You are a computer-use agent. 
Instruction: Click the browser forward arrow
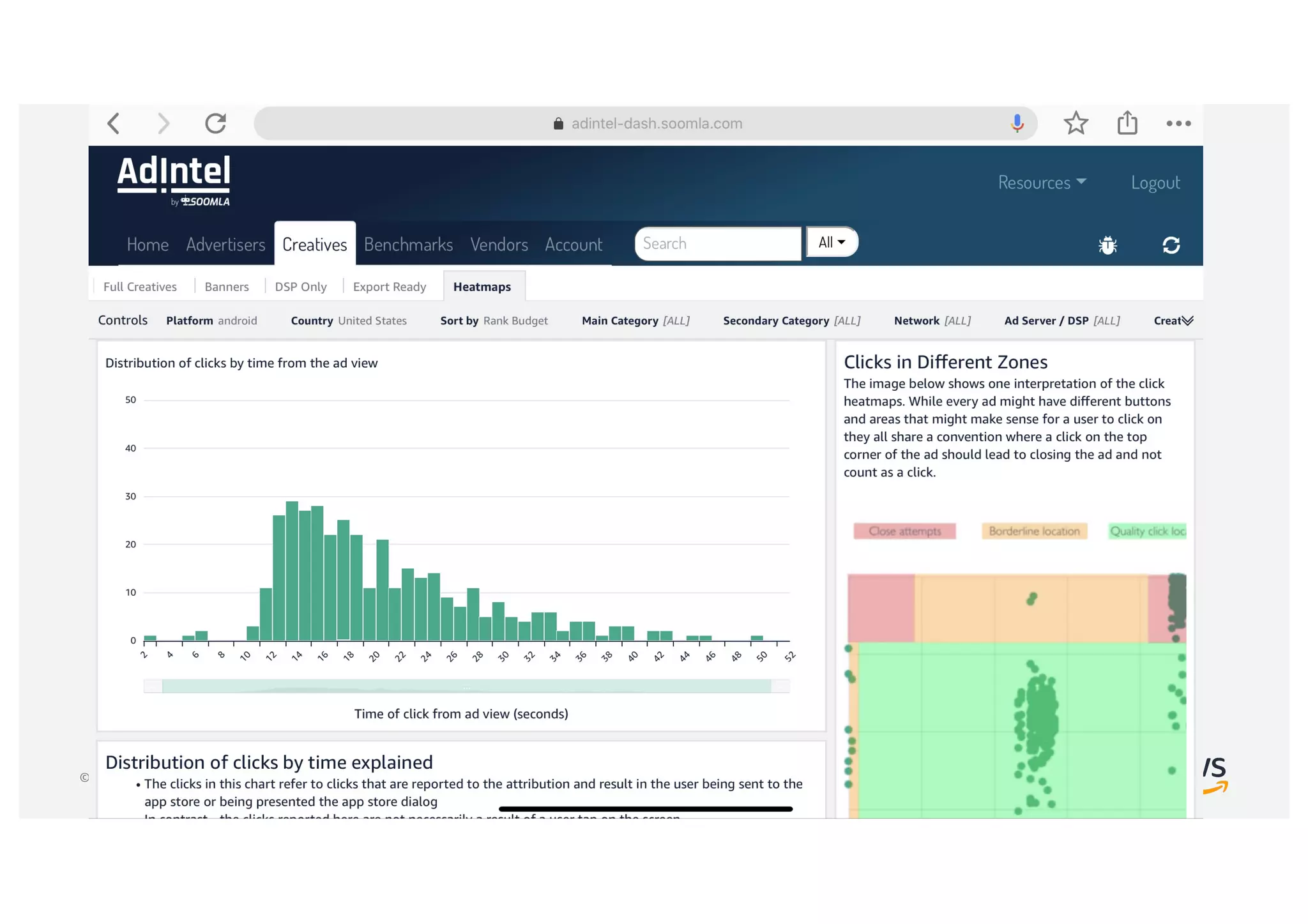coord(163,123)
